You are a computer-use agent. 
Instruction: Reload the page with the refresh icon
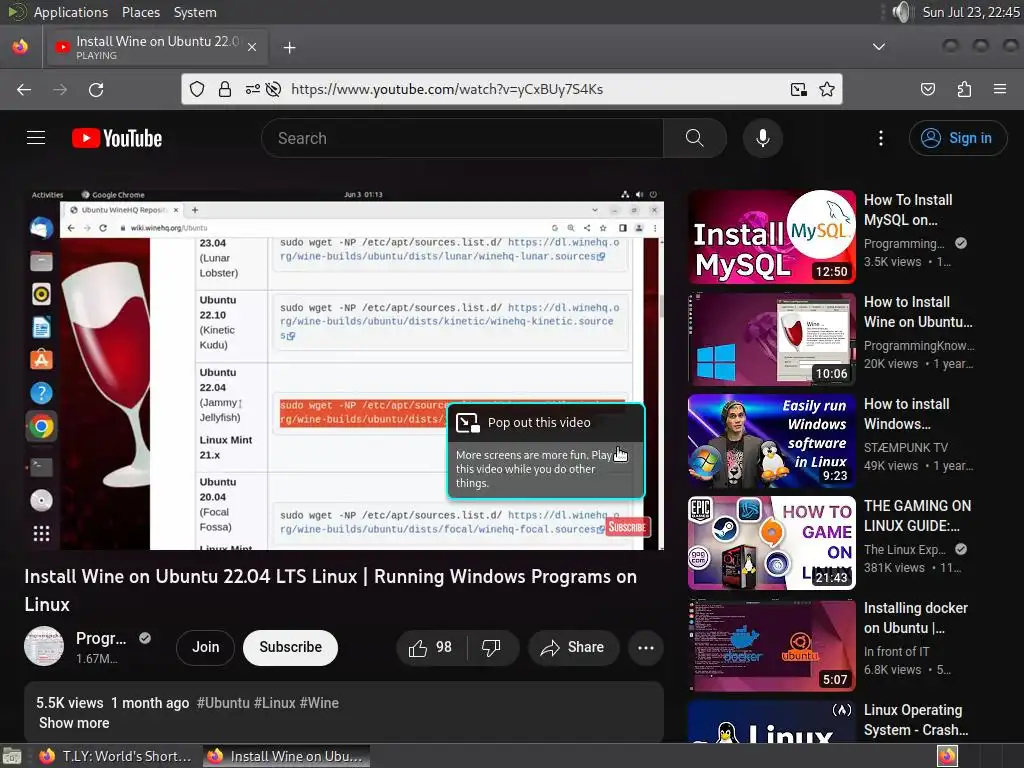click(96, 89)
